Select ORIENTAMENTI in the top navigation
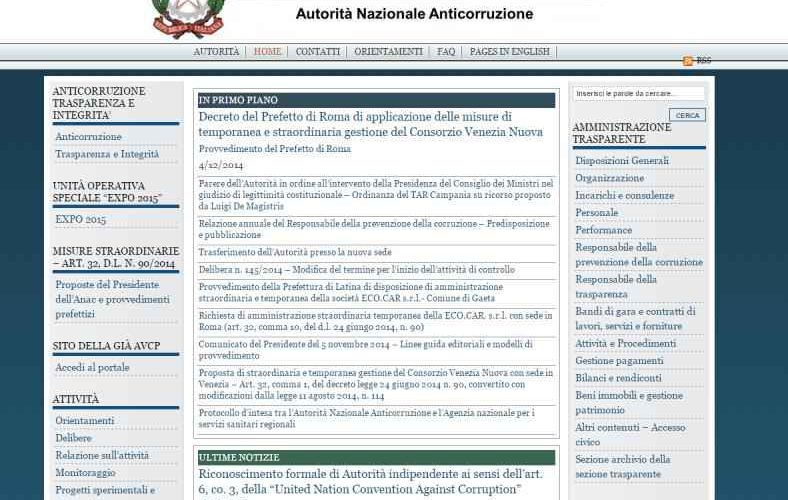This screenshot has height=500, width=788. [388, 51]
